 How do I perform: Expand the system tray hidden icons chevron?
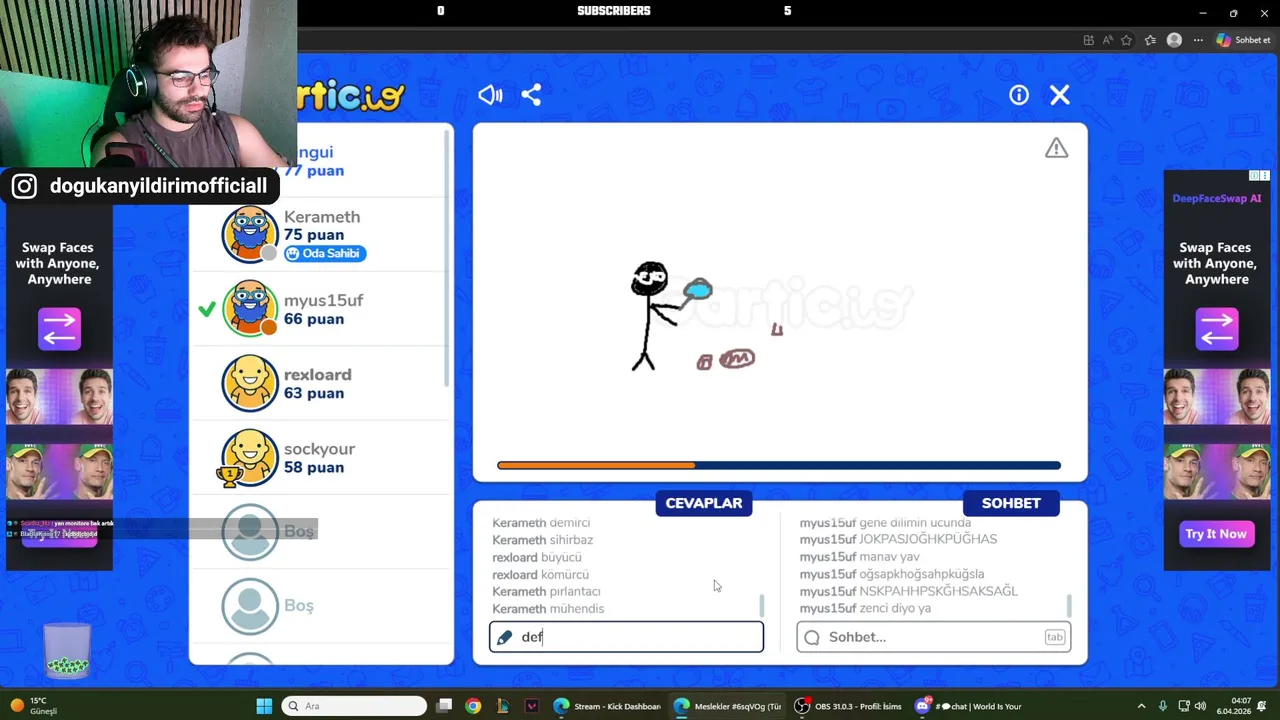1141,706
